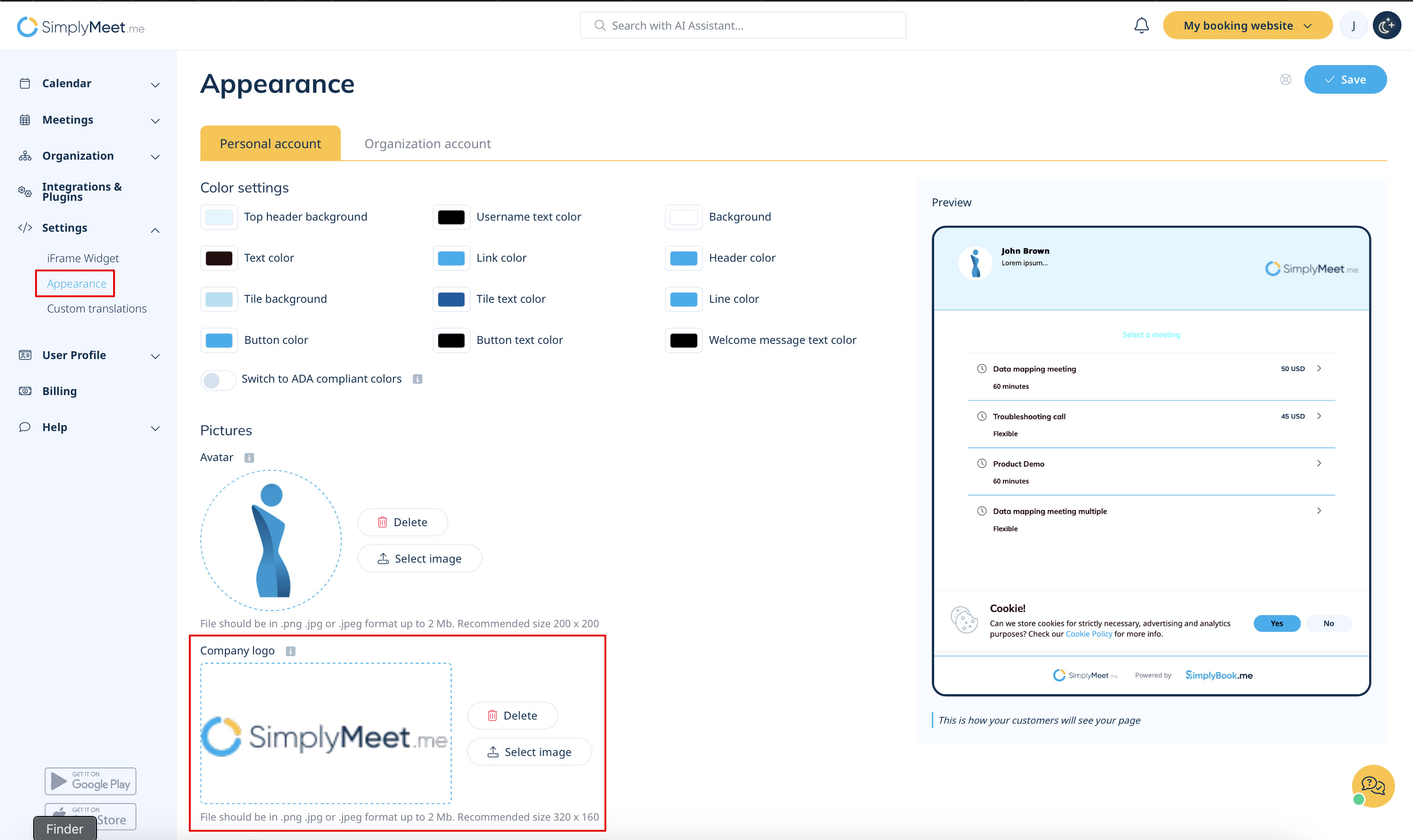Open My booking website dropdown
The image size is (1413, 840).
1247,25
